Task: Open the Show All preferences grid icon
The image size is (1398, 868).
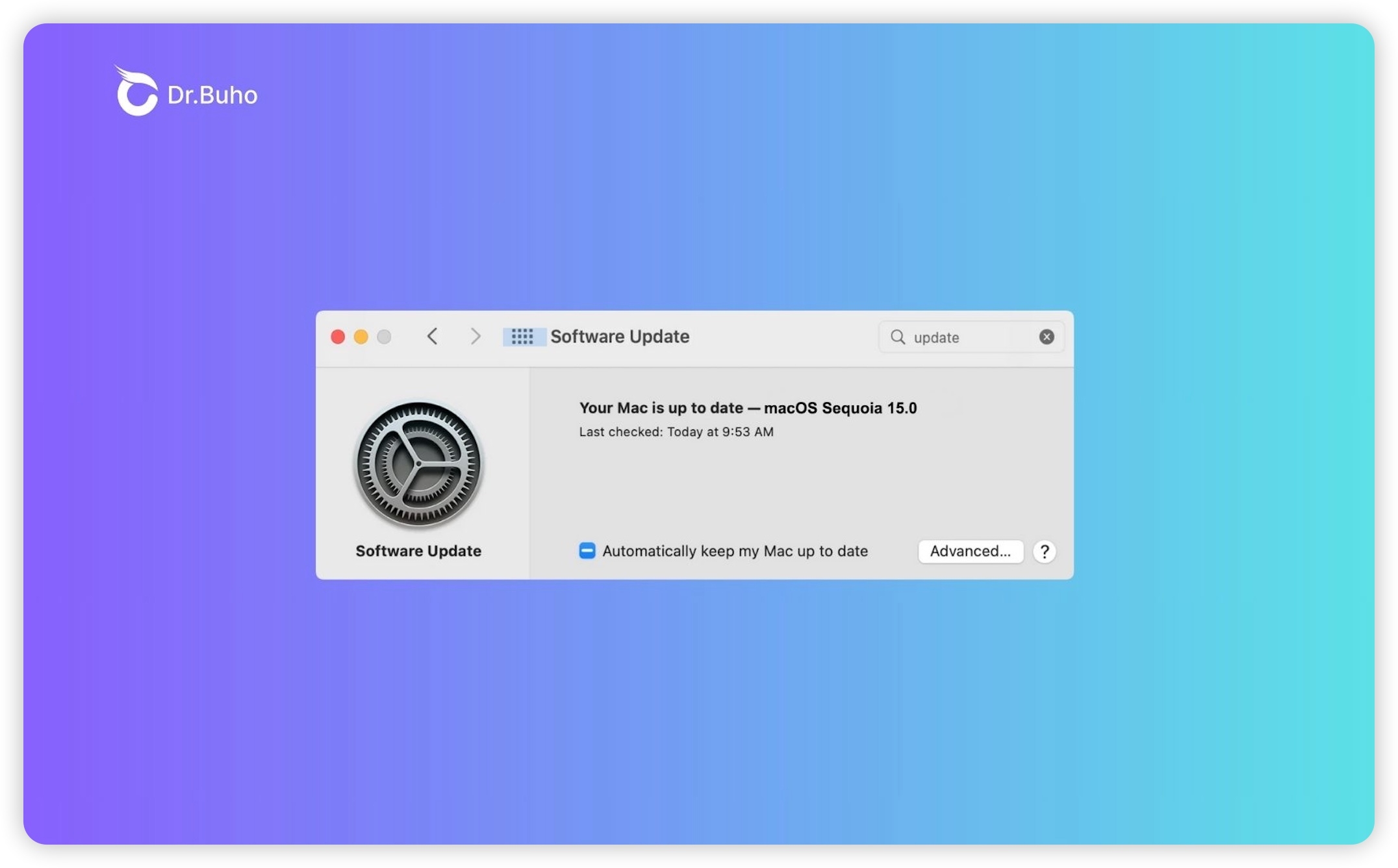Action: click(x=523, y=337)
